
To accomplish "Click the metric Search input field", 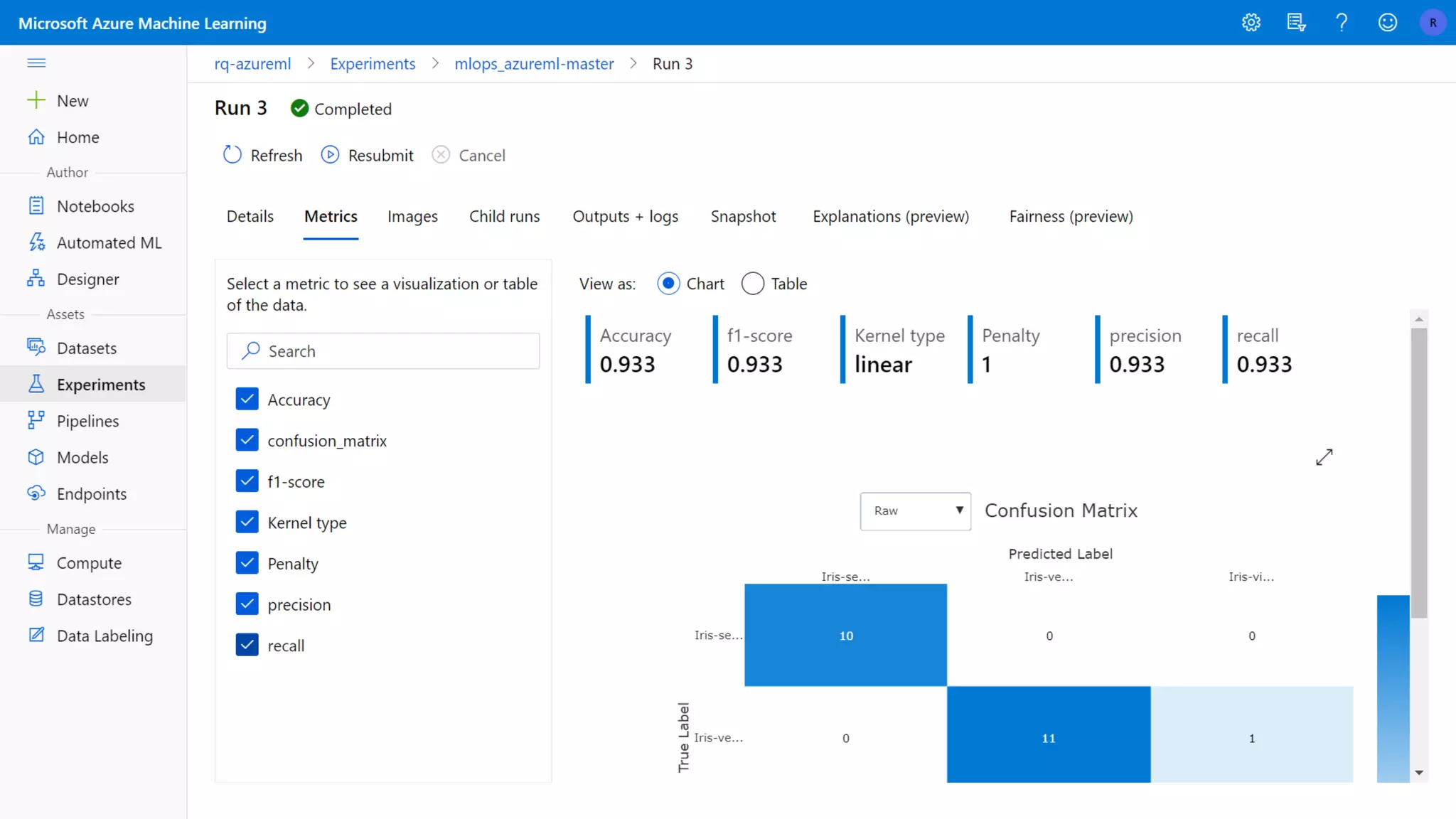I will [384, 351].
